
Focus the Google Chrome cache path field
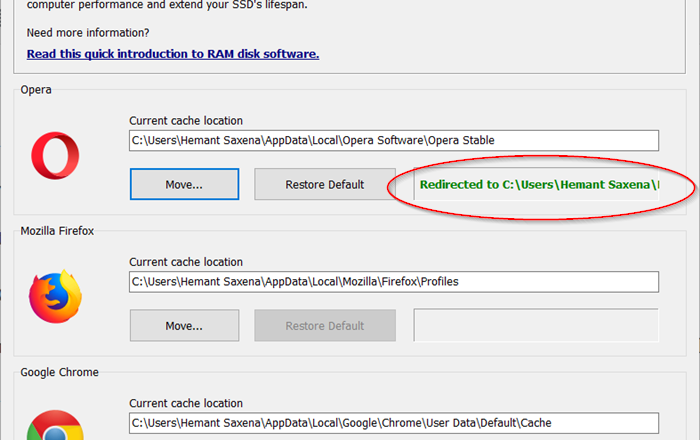coord(394,423)
